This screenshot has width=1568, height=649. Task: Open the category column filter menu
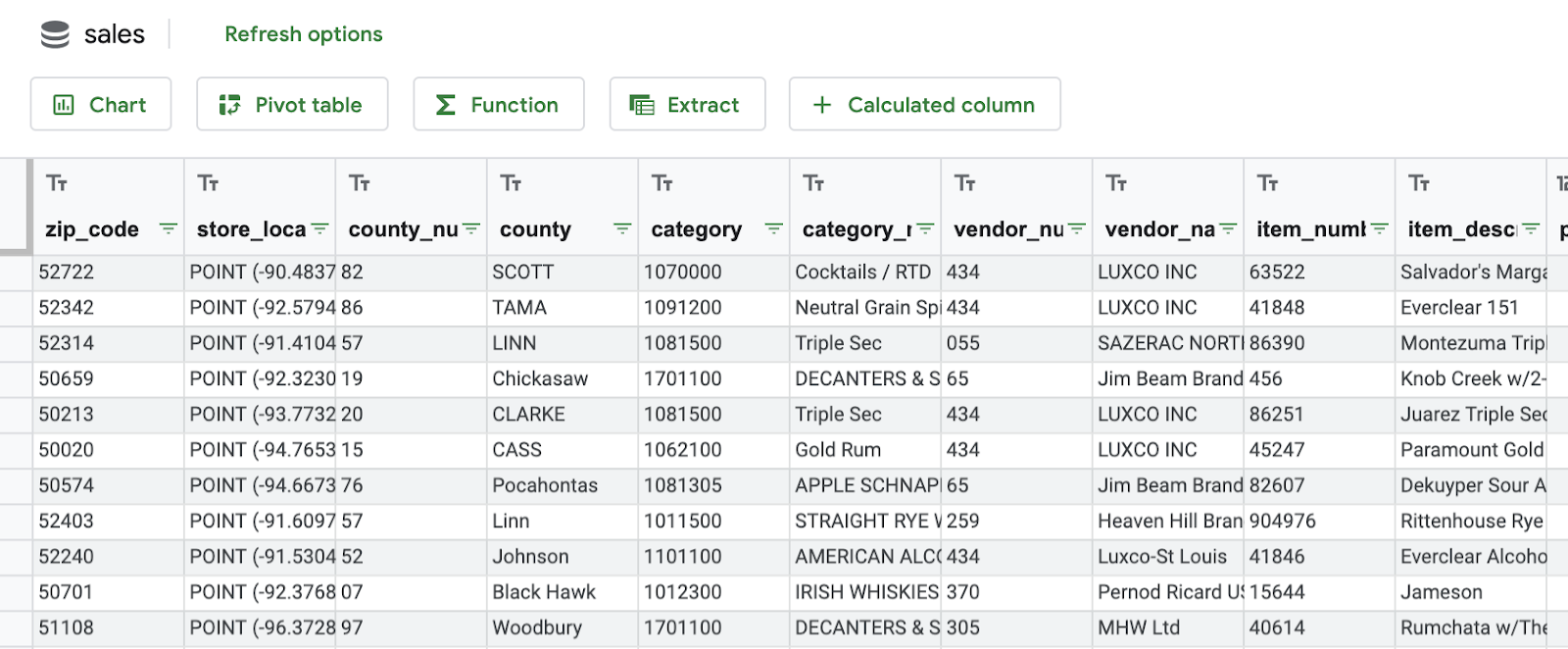pyautogui.click(x=774, y=229)
